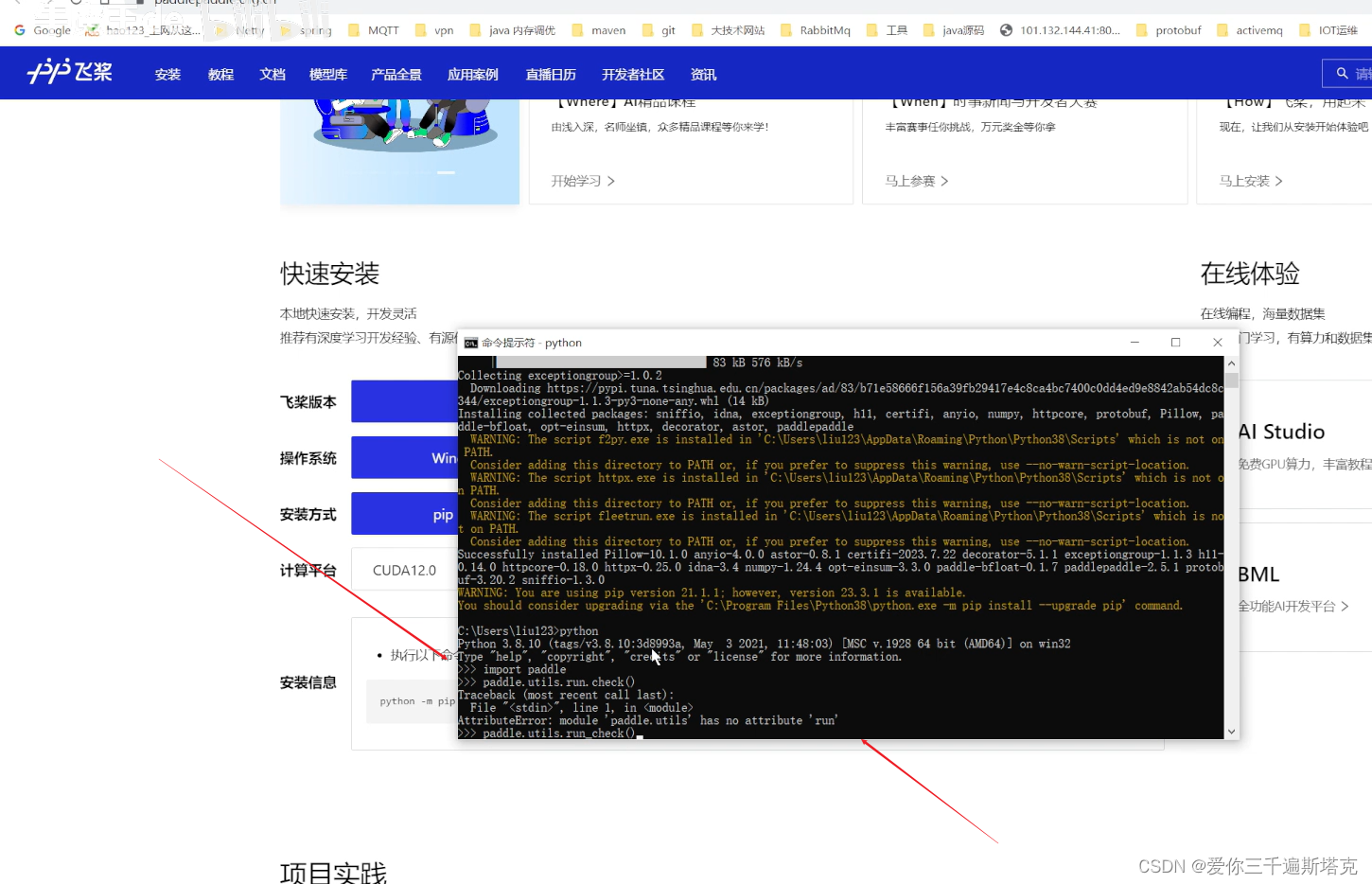The width and height of the screenshot is (1372, 884).
Task: Click the PaddlePaddle 飞桨 logo
Action: (x=67, y=72)
